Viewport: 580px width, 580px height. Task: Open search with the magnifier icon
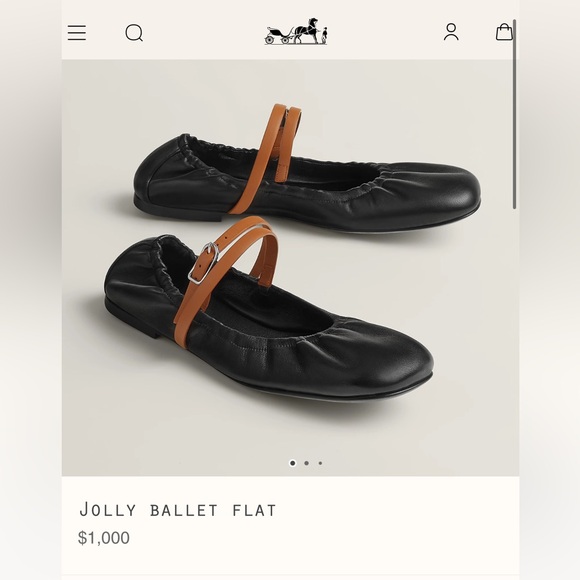134,33
